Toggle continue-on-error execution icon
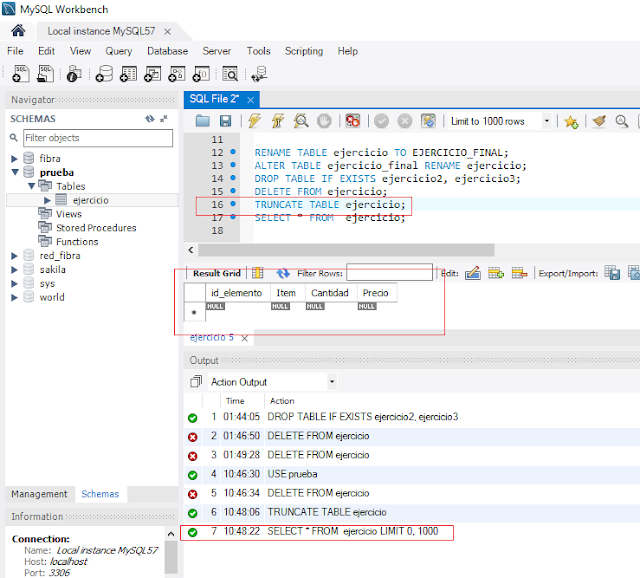Image resolution: width=640 pixels, height=578 pixels. coord(353,121)
